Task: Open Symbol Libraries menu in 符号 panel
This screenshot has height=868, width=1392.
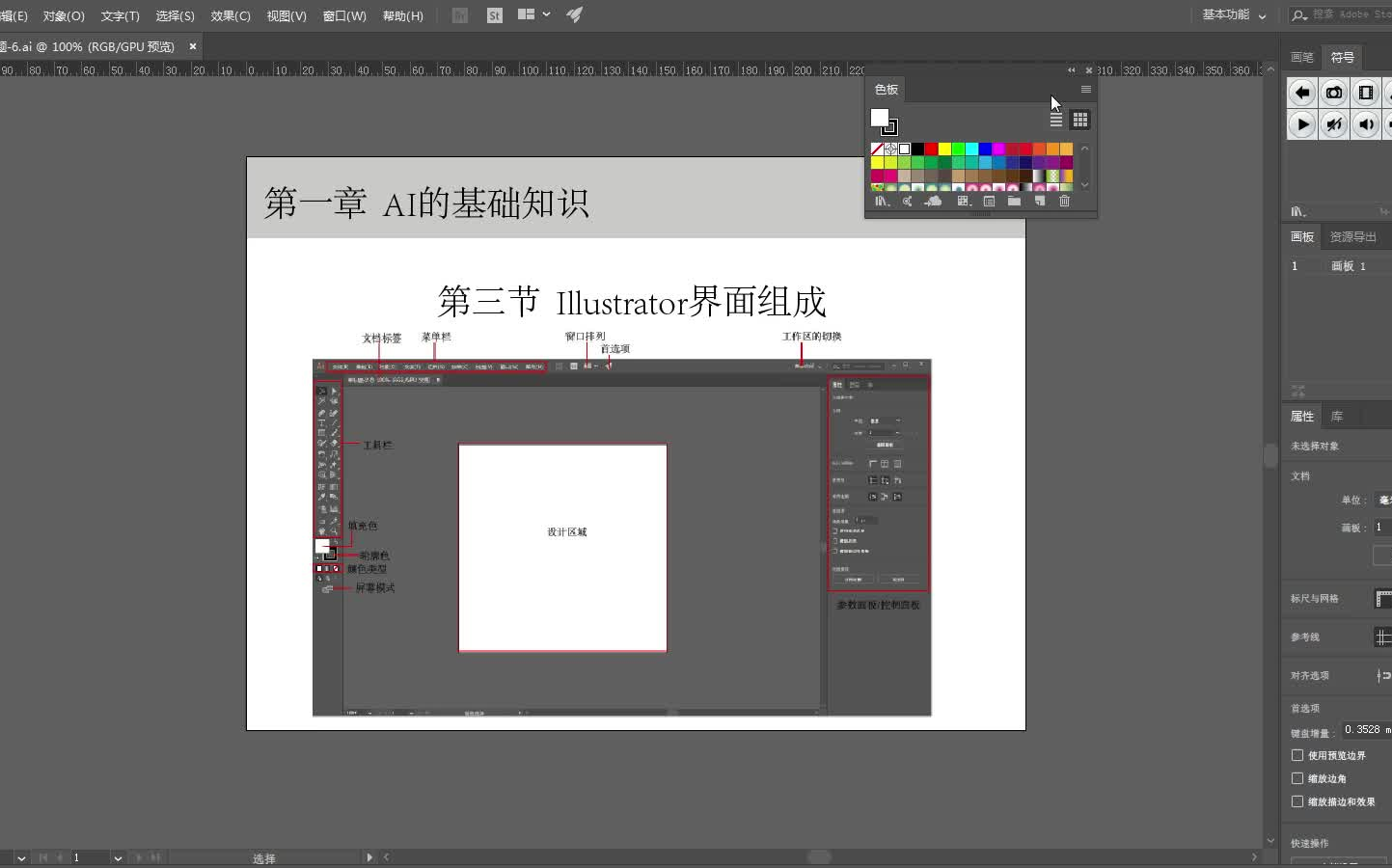Action: [x=1298, y=211]
